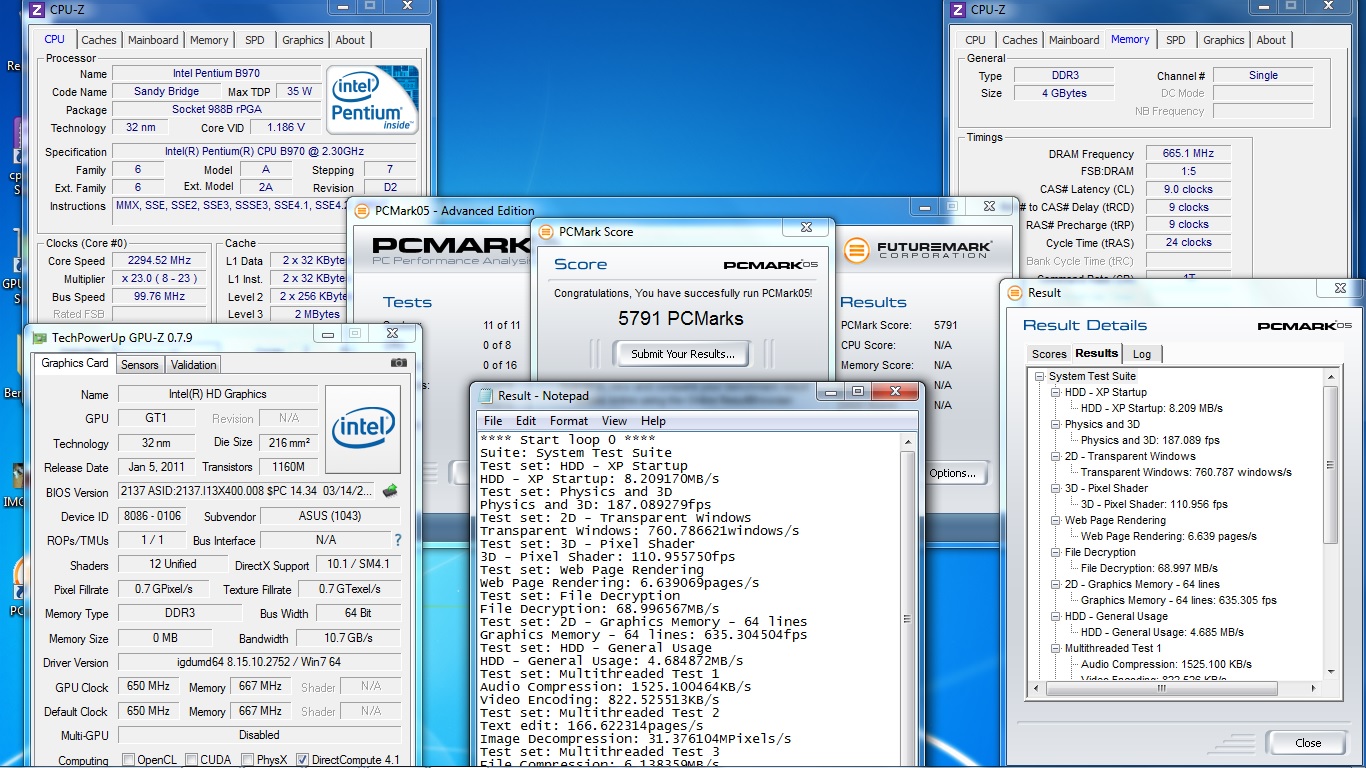Select Graphics Memory - 64 lines: 635.305 fps row
The image size is (1366, 768).
[x=1178, y=600]
